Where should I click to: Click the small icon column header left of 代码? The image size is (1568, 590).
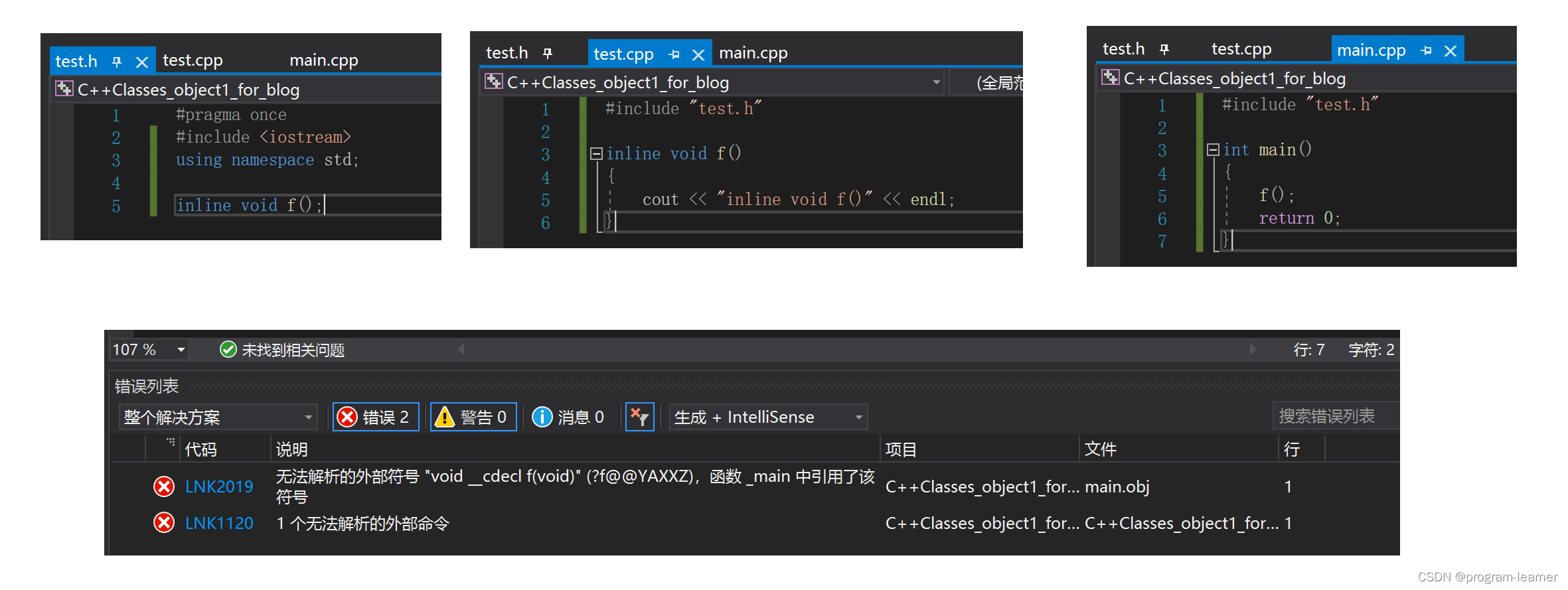pos(171,442)
